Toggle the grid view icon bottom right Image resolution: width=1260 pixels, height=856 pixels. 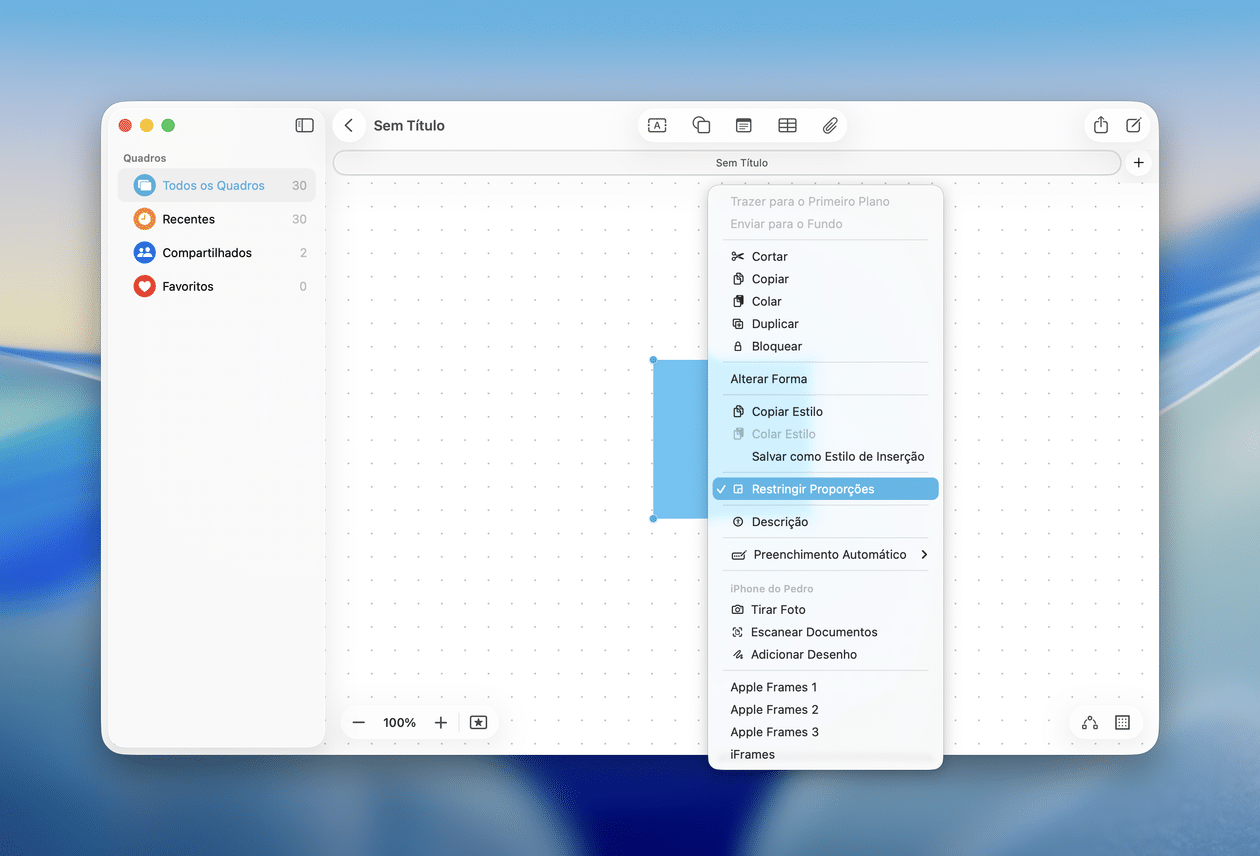tap(1122, 723)
